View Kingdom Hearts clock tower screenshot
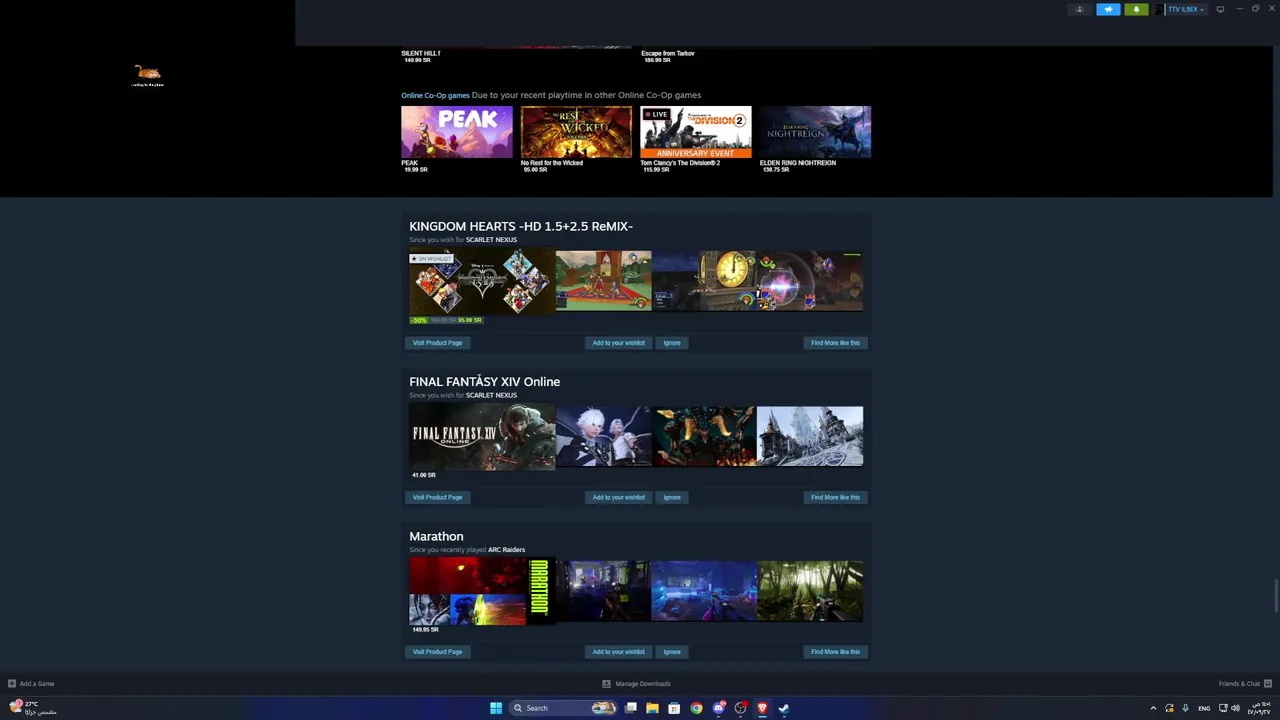The height and width of the screenshot is (720, 1280). pos(704,281)
